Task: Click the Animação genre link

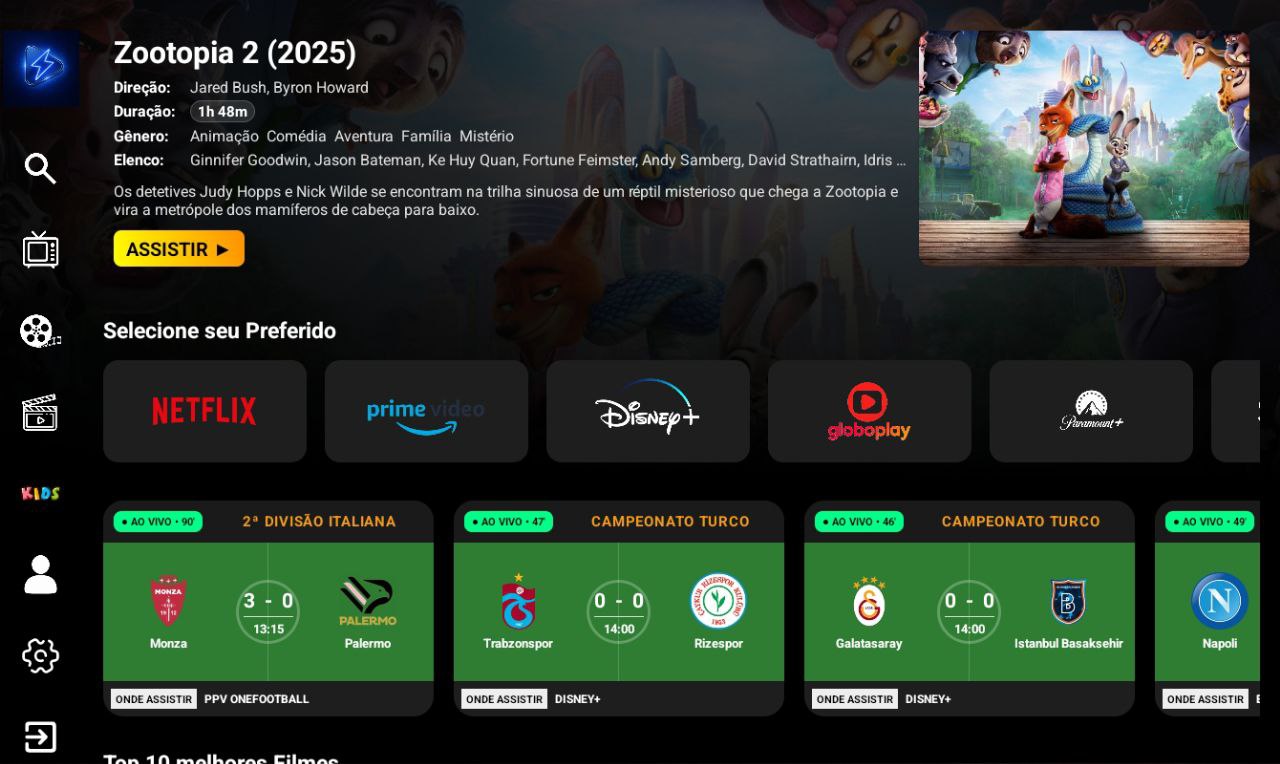Action: point(224,136)
